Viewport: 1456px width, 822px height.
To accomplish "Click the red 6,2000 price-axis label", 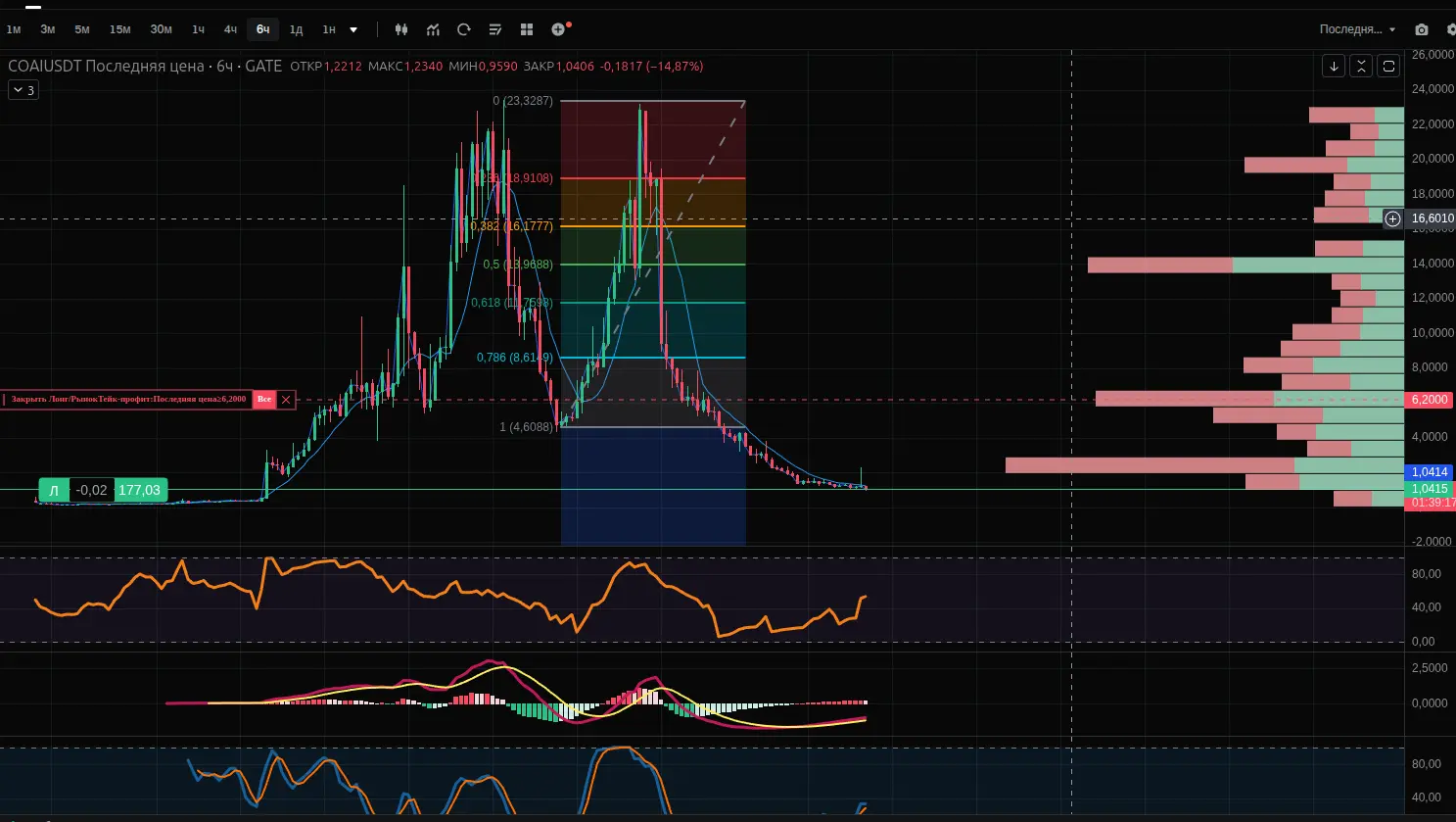I will (1430, 400).
